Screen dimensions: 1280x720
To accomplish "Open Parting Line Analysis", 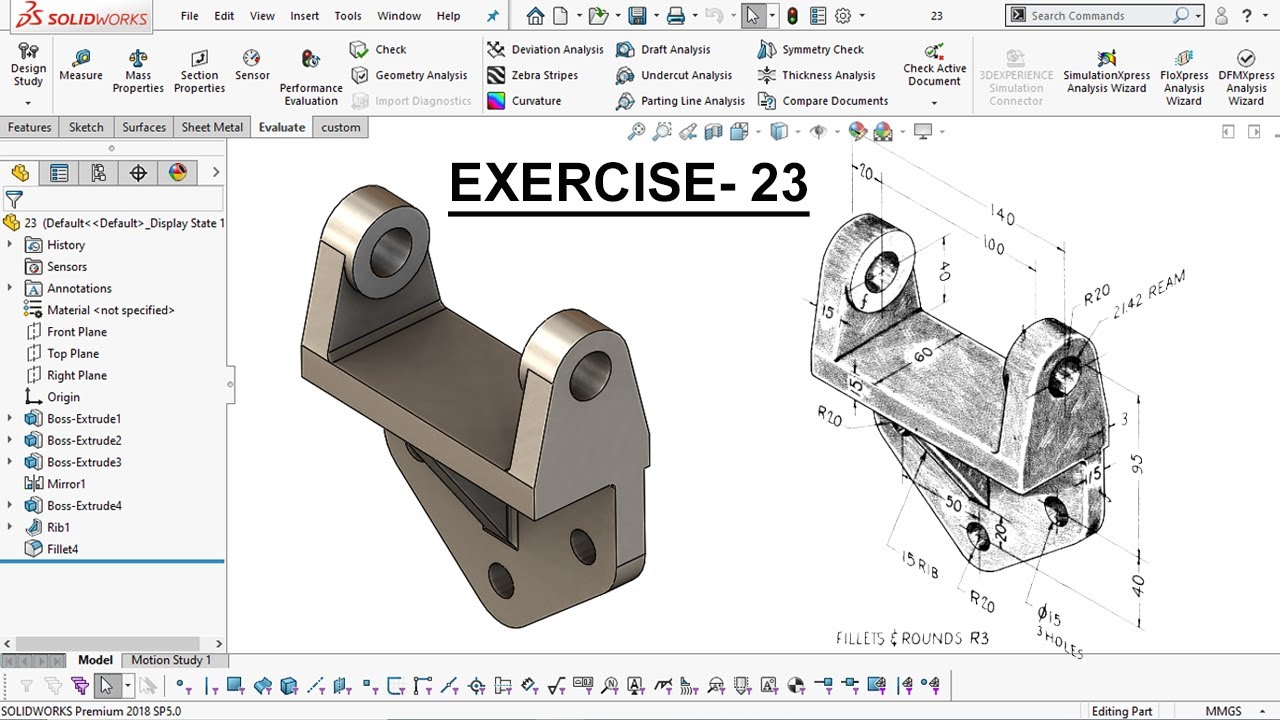I will tap(681, 101).
